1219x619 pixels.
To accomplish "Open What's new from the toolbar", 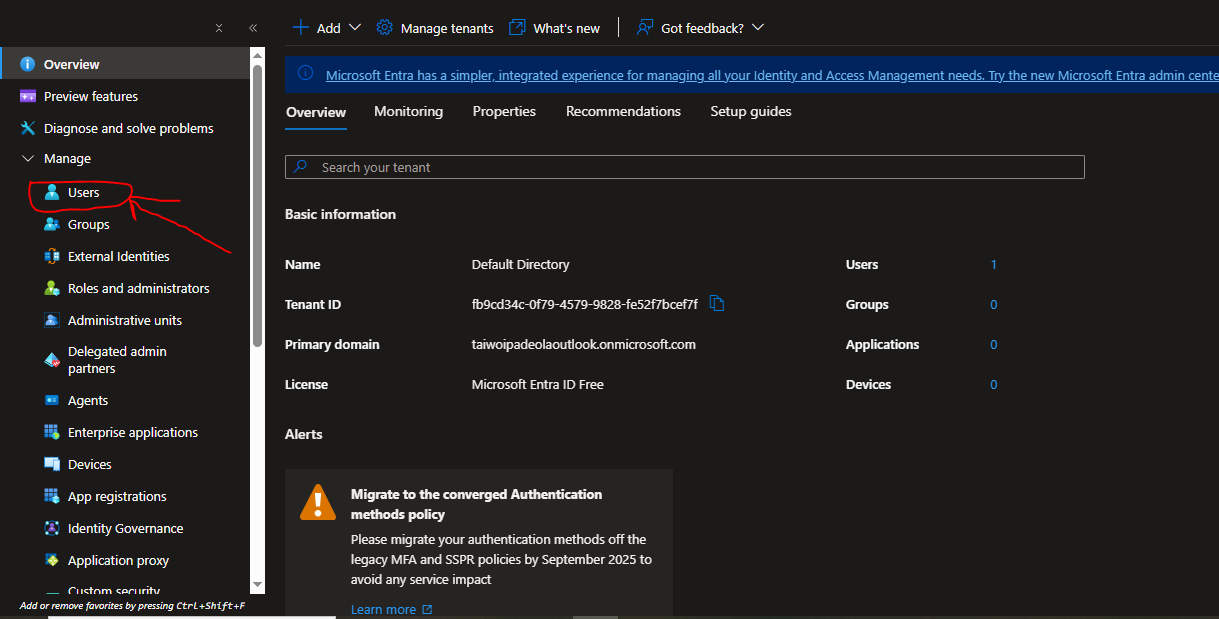I will tap(554, 28).
